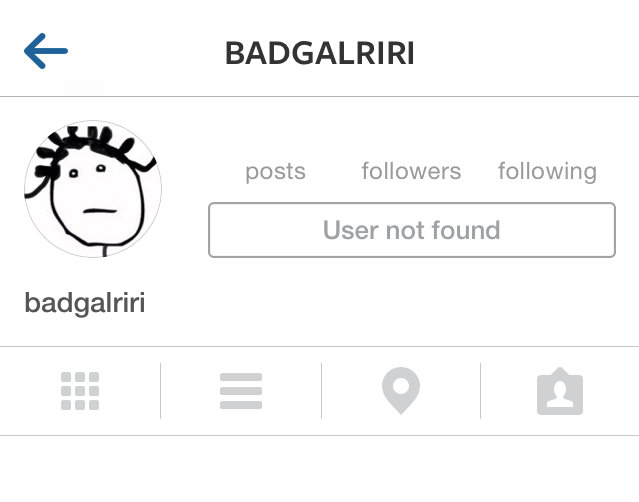
Task: Switch to the list view tab
Action: click(x=241, y=391)
